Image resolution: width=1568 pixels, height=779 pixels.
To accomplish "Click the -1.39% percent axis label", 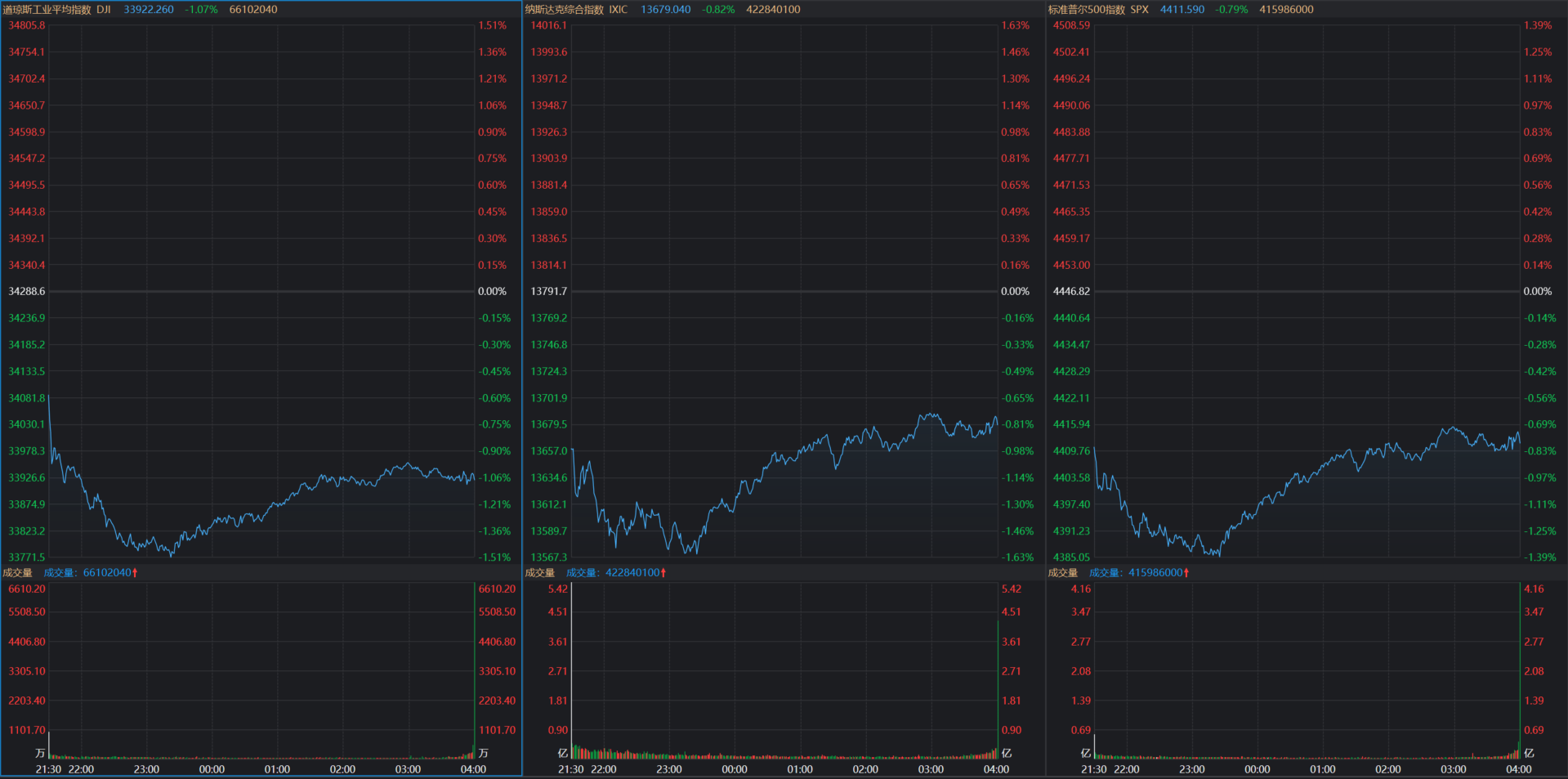I will click(x=1540, y=557).
